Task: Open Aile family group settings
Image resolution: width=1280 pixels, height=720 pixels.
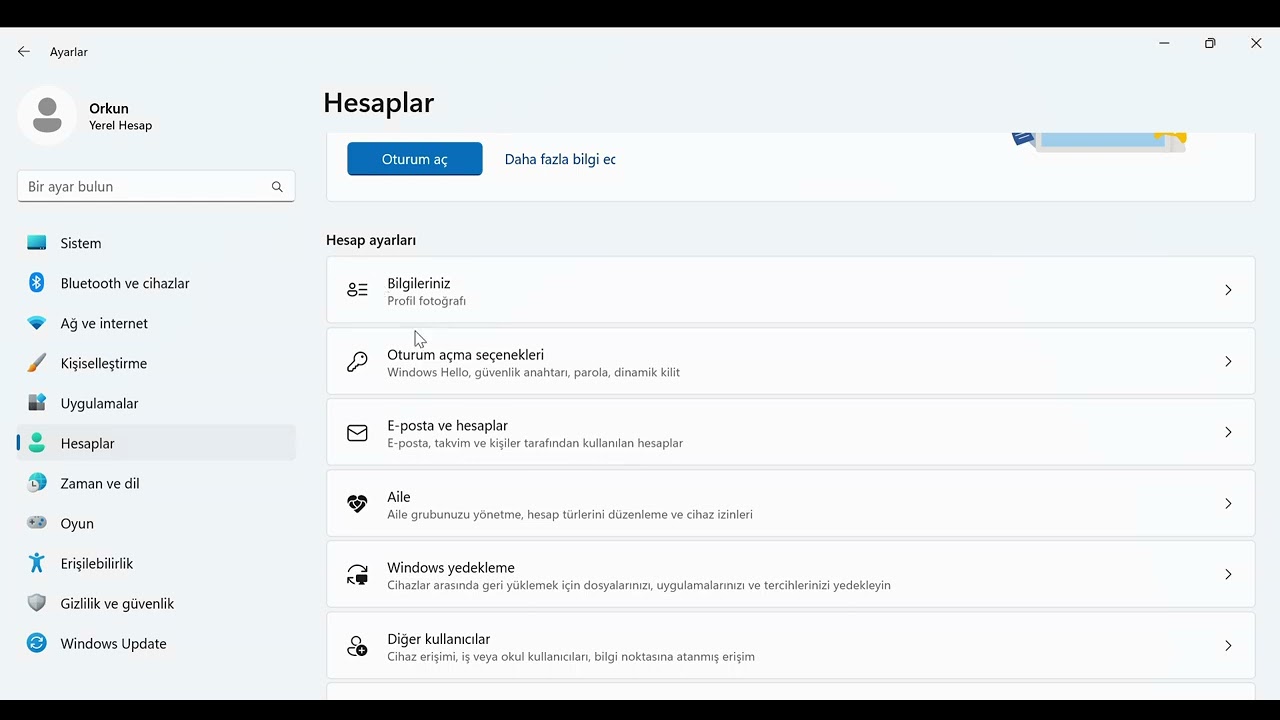Action: [x=790, y=504]
